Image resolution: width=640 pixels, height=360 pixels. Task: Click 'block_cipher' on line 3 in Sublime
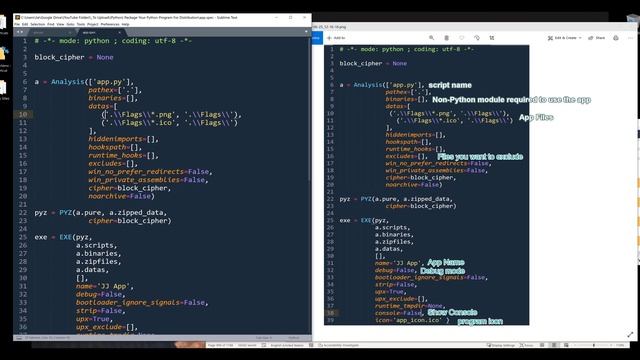pyautogui.click(x=59, y=57)
